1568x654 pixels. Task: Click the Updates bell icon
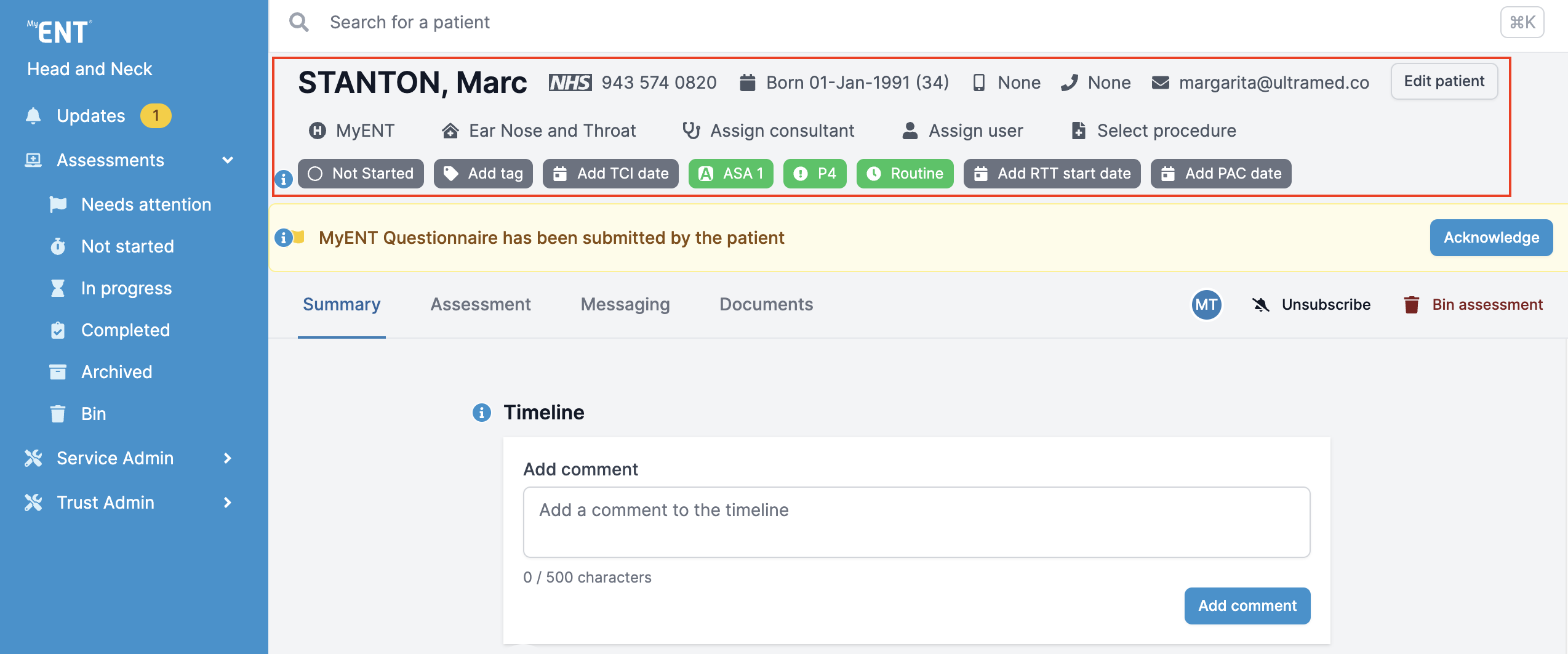tap(33, 116)
